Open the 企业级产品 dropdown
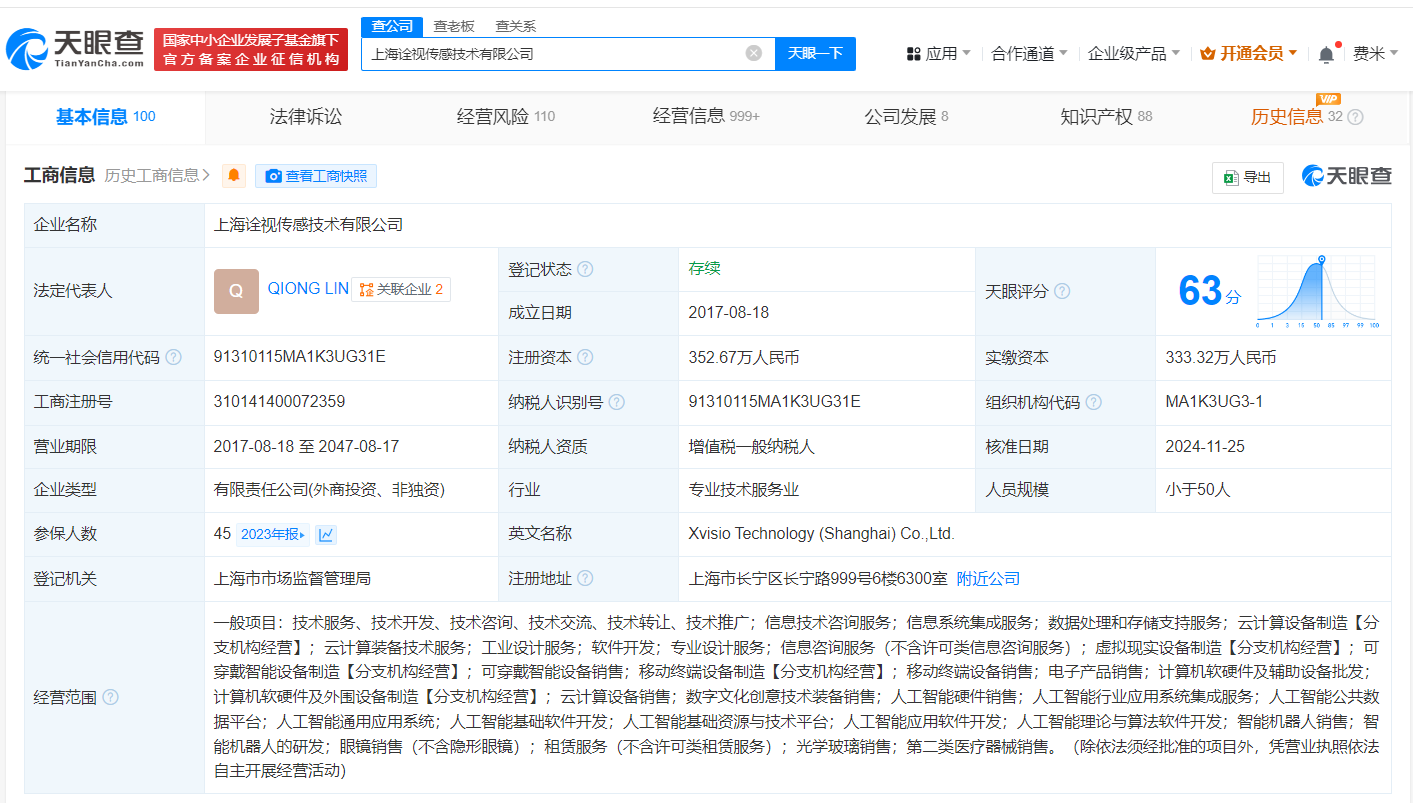 (1133, 54)
